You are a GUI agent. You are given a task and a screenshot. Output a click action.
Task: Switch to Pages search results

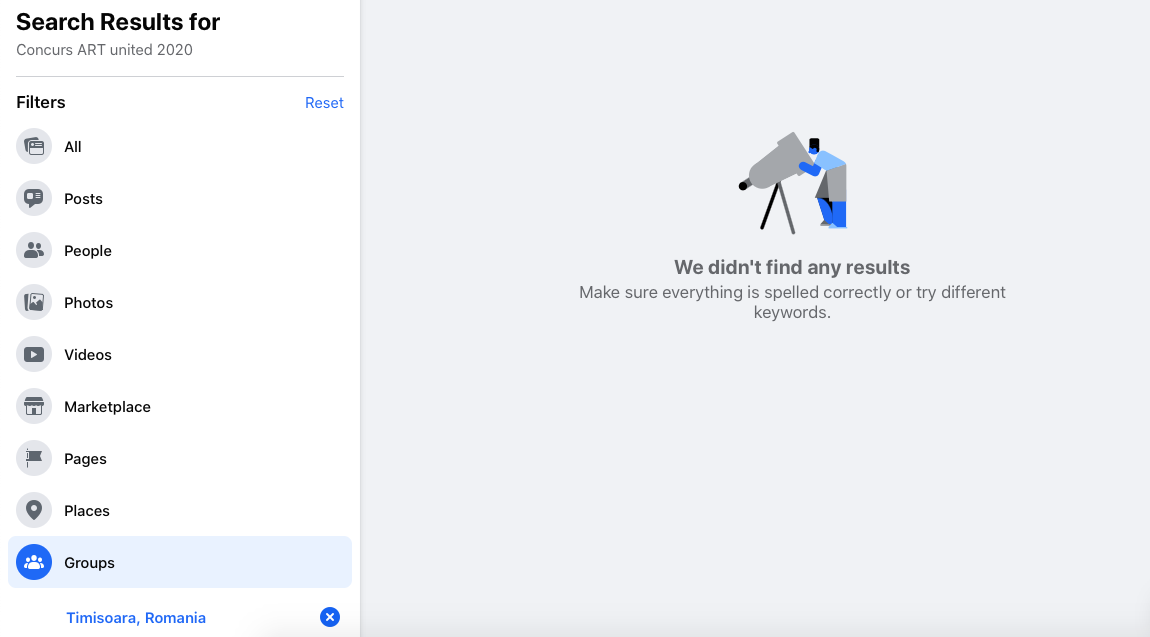coord(85,459)
